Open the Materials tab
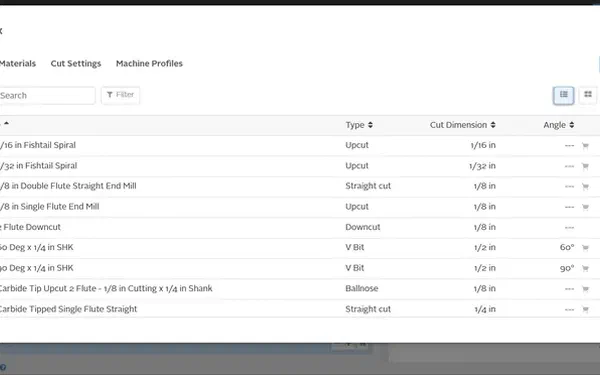This screenshot has width=600, height=375. click(x=18, y=64)
